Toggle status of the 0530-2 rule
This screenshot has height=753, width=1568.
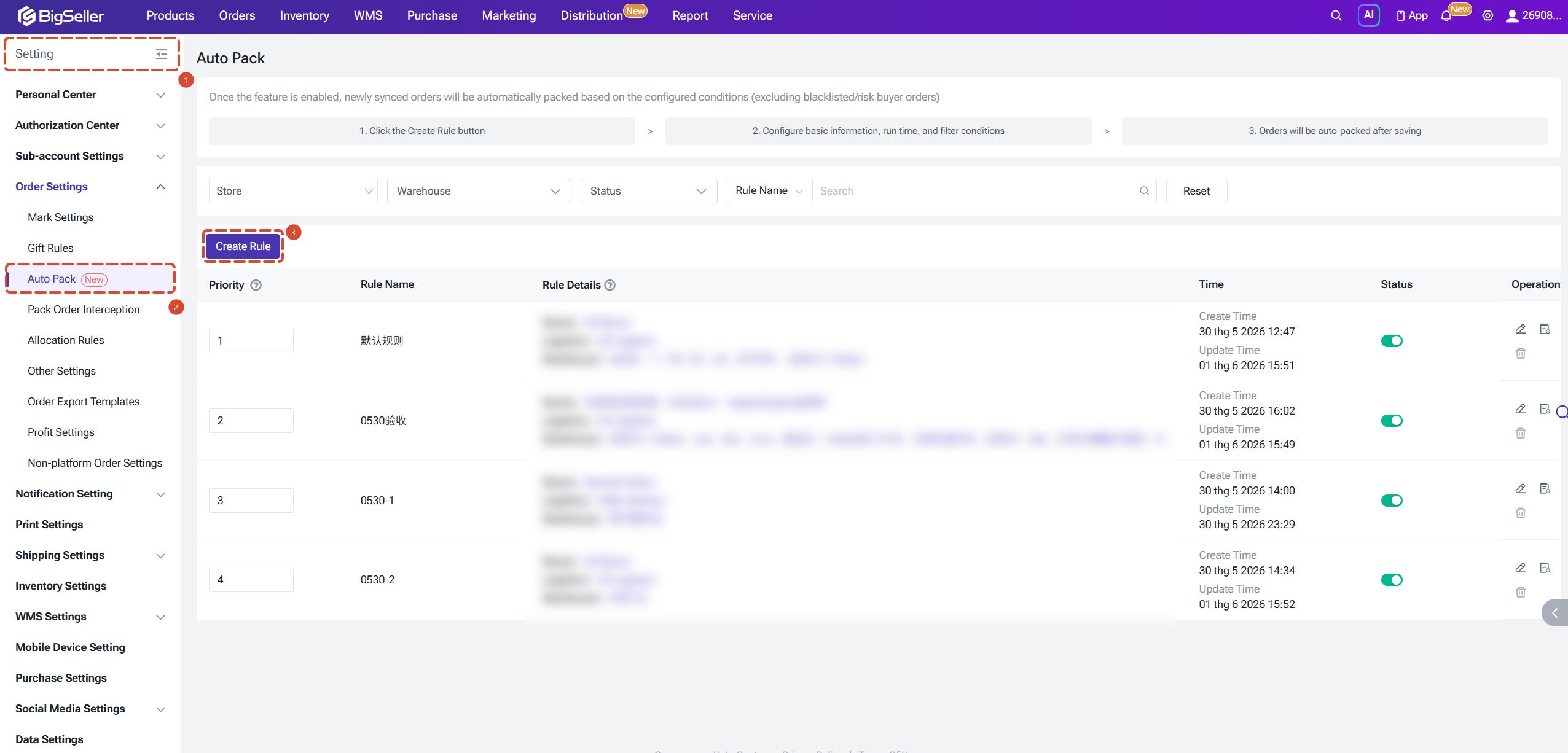pos(1392,580)
